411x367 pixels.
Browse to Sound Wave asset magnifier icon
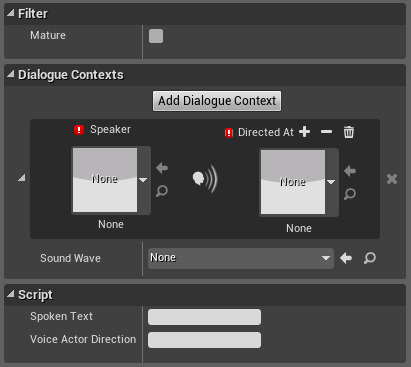pos(370,258)
